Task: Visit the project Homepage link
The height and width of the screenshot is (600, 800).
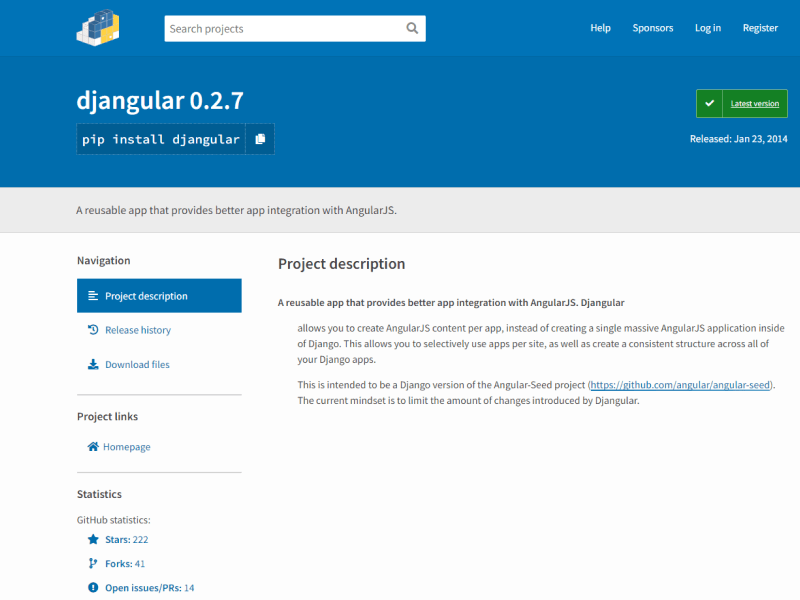Action: tap(127, 447)
